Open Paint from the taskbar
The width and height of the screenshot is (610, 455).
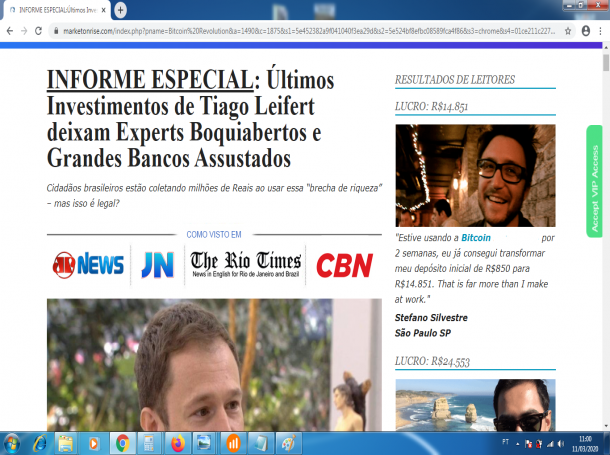[x=288, y=443]
